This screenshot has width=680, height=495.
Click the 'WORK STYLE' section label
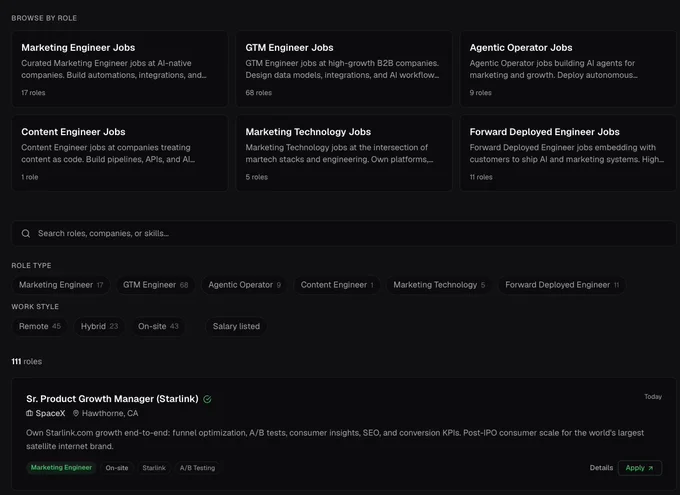35,307
